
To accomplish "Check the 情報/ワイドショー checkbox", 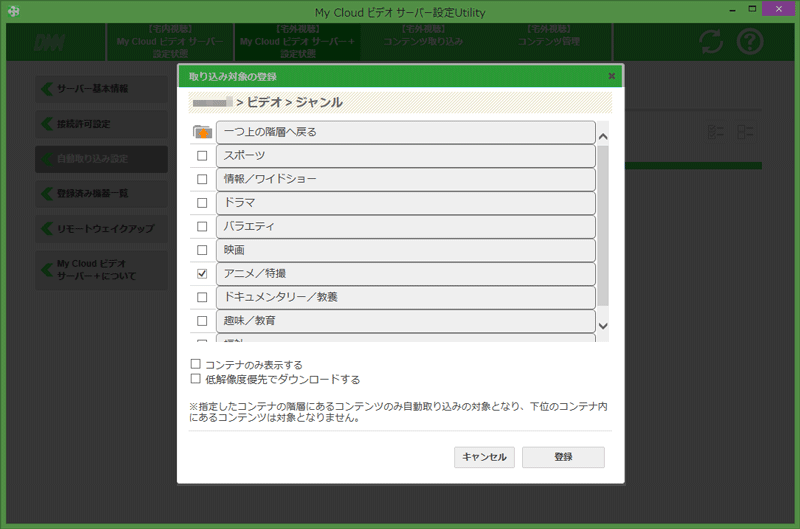I will point(202,179).
